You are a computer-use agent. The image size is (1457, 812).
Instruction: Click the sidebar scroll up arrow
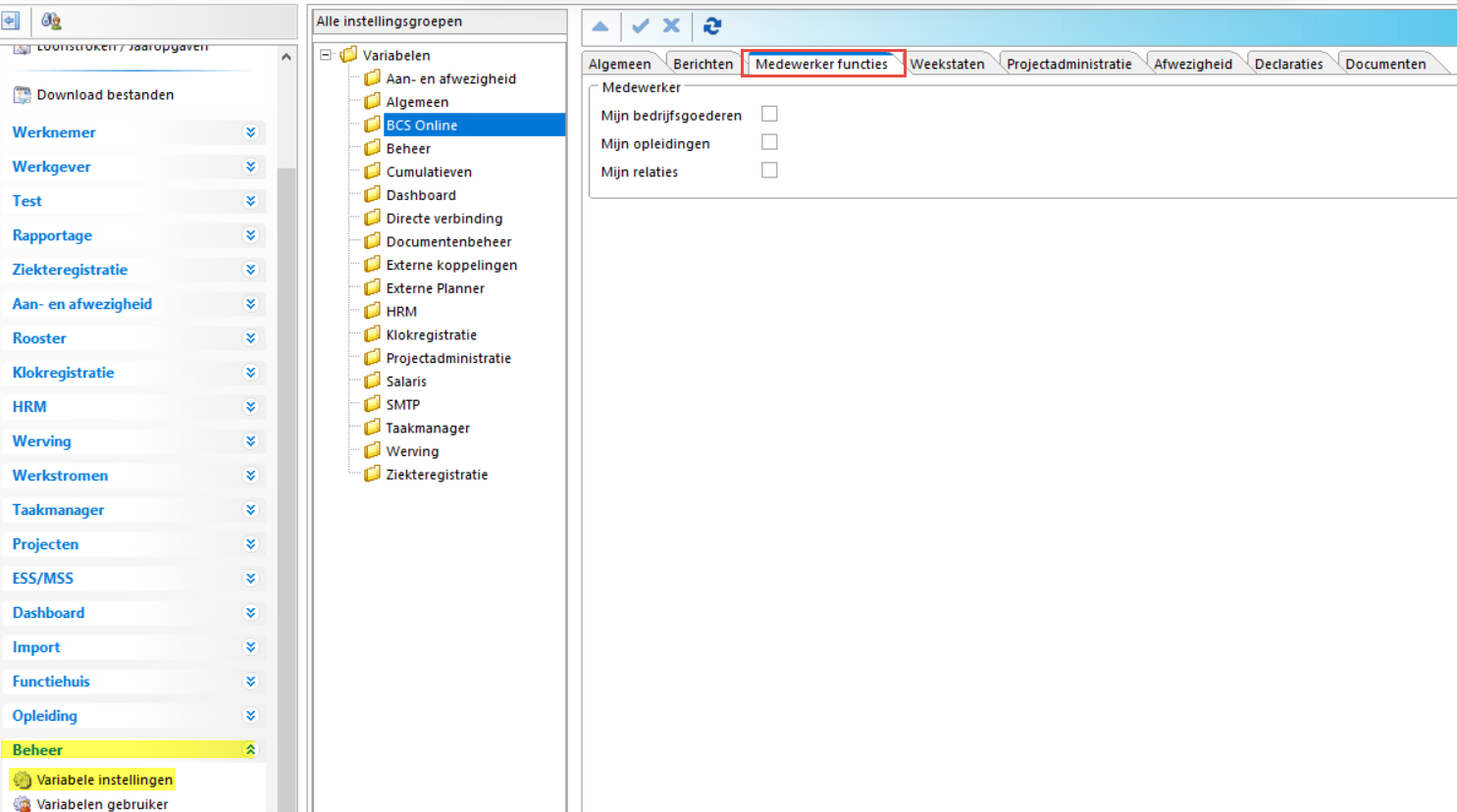286,57
